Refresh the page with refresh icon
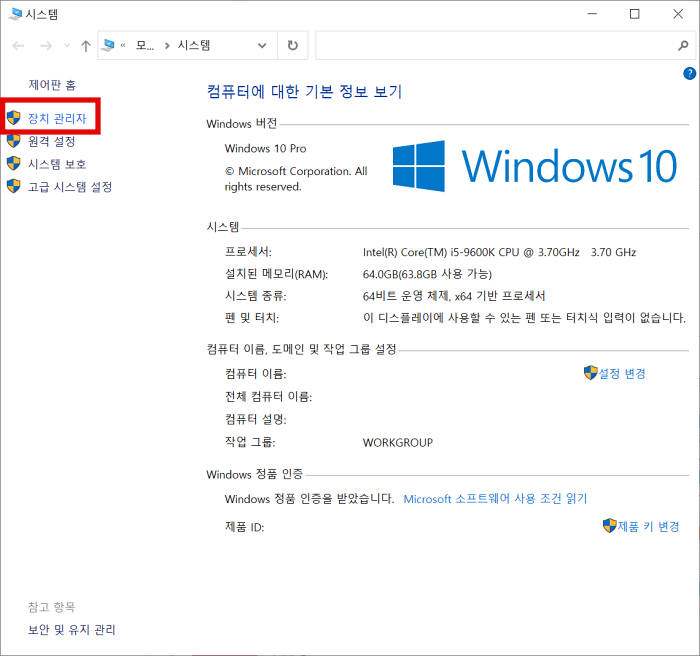 point(292,45)
